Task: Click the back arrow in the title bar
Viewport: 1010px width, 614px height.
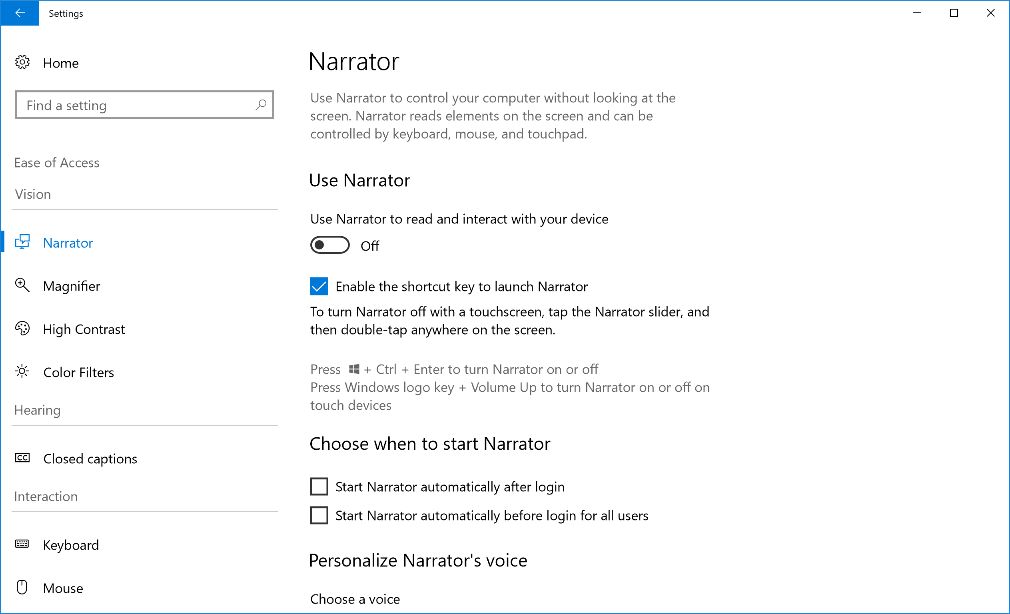Action: tap(20, 13)
